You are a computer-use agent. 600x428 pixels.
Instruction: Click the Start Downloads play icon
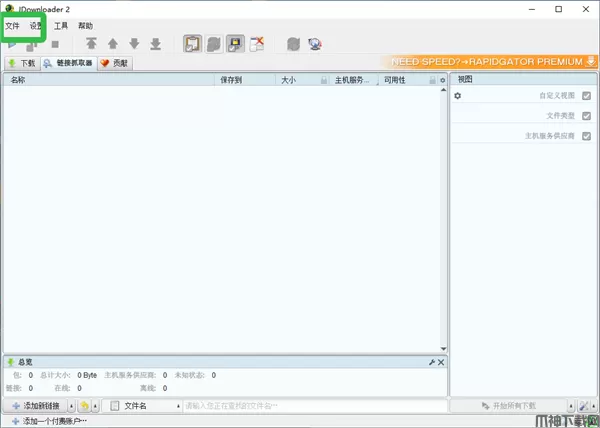tap(12, 44)
